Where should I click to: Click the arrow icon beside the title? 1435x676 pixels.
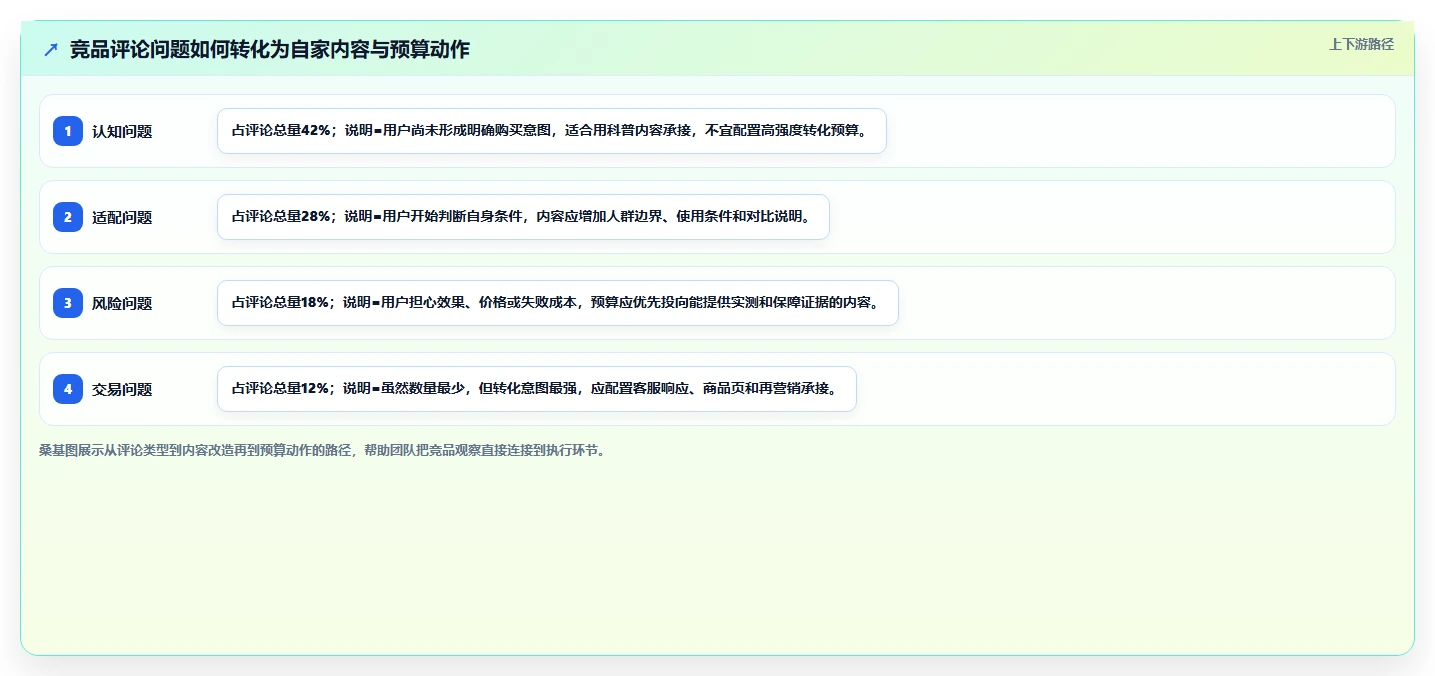click(x=51, y=49)
